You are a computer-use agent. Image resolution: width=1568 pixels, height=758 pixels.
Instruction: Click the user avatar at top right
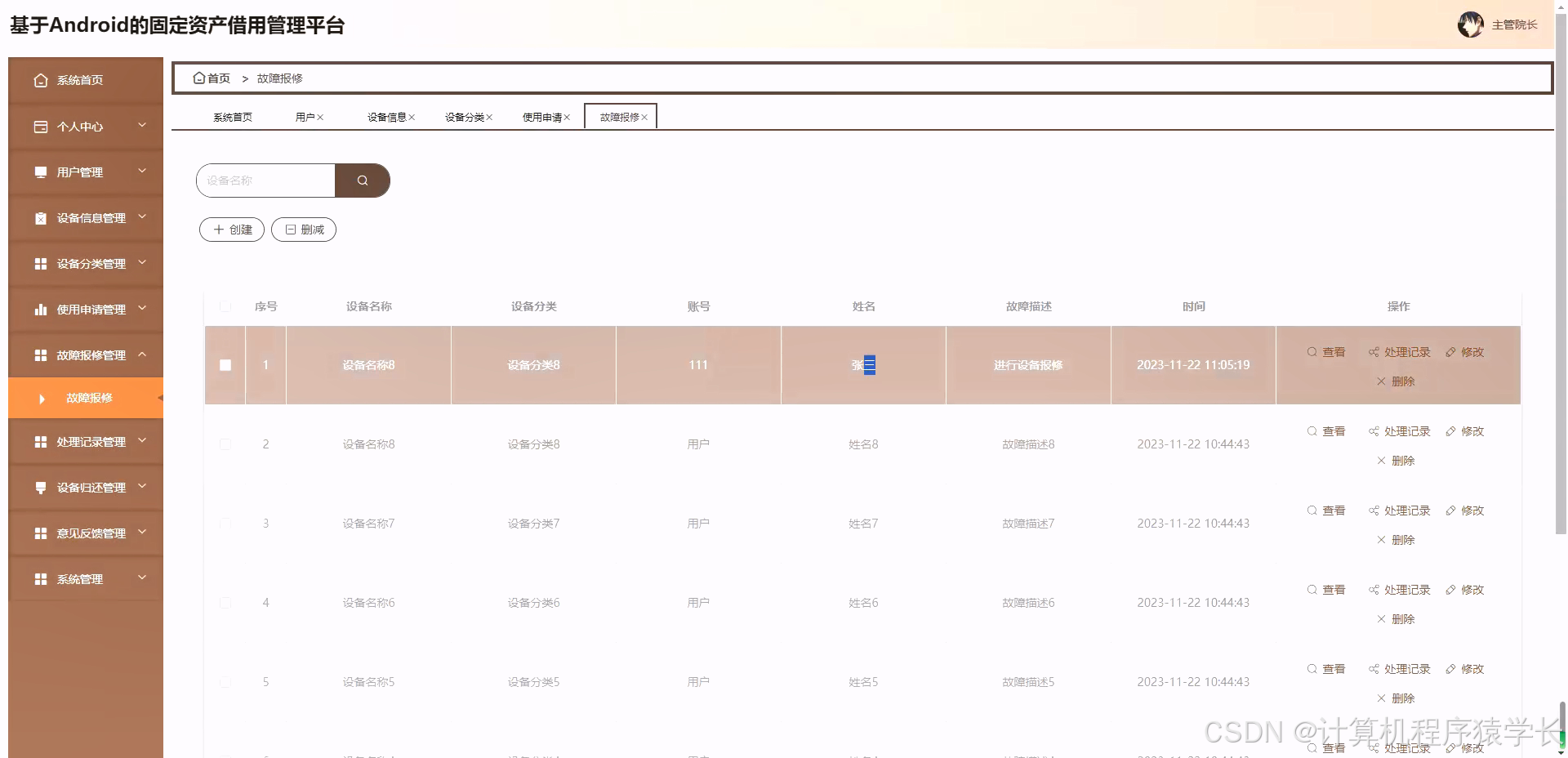point(1470,25)
